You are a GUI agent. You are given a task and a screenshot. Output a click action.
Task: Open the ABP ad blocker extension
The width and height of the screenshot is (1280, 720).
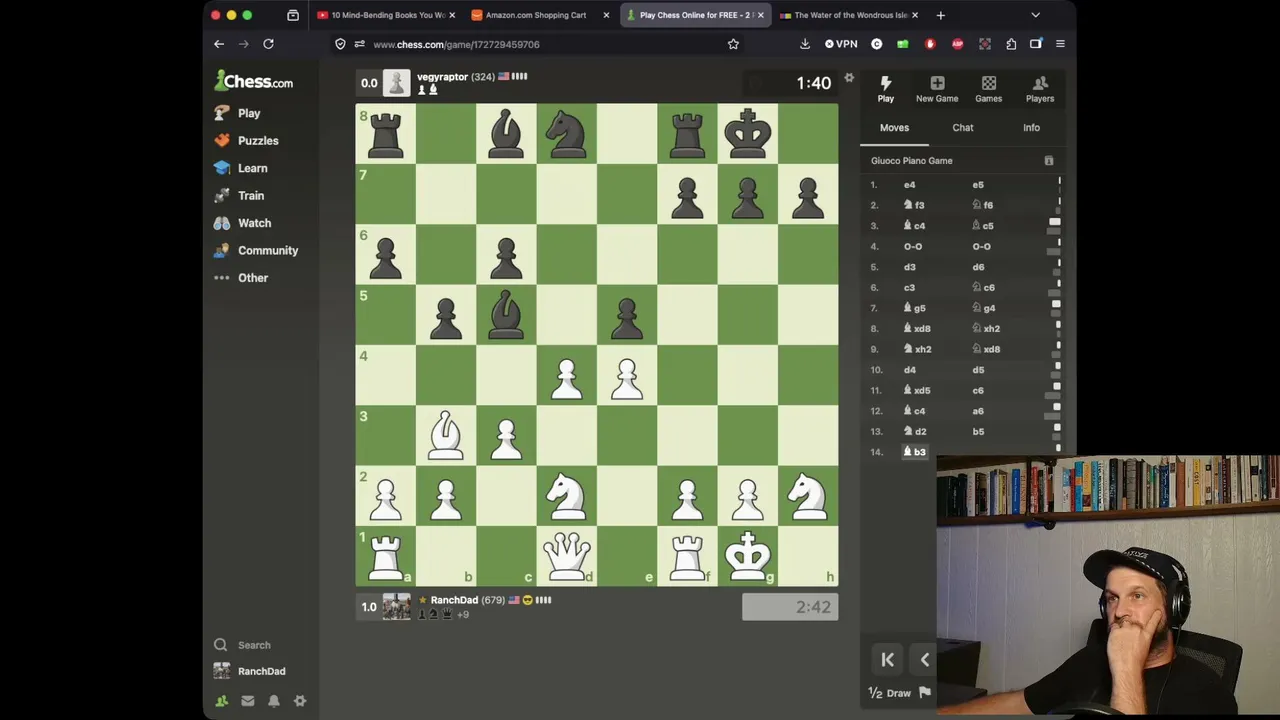[957, 44]
